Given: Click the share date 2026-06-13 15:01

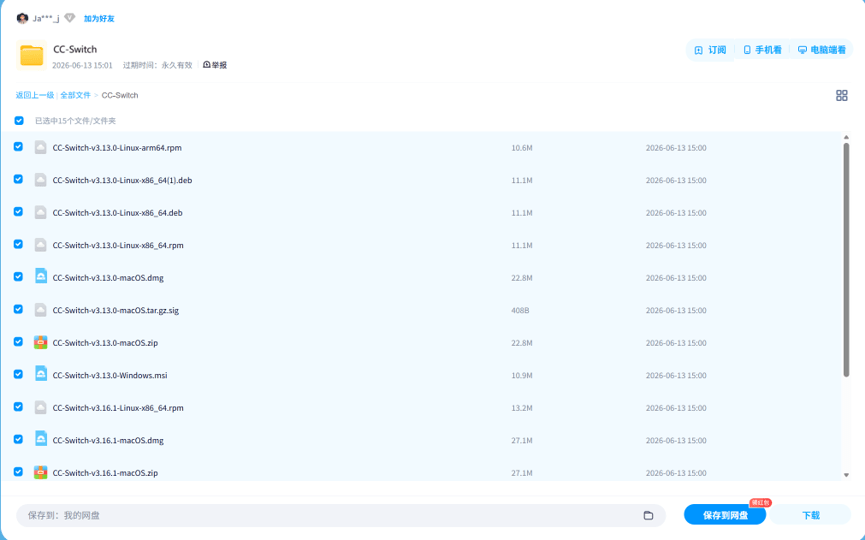Looking at the screenshot, I should [82, 65].
